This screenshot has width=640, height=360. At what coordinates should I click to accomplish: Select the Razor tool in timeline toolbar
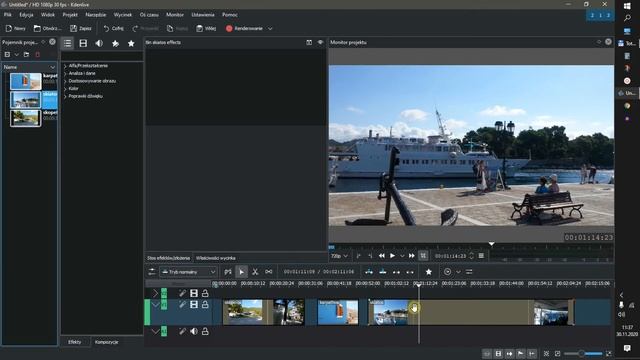coord(255,272)
